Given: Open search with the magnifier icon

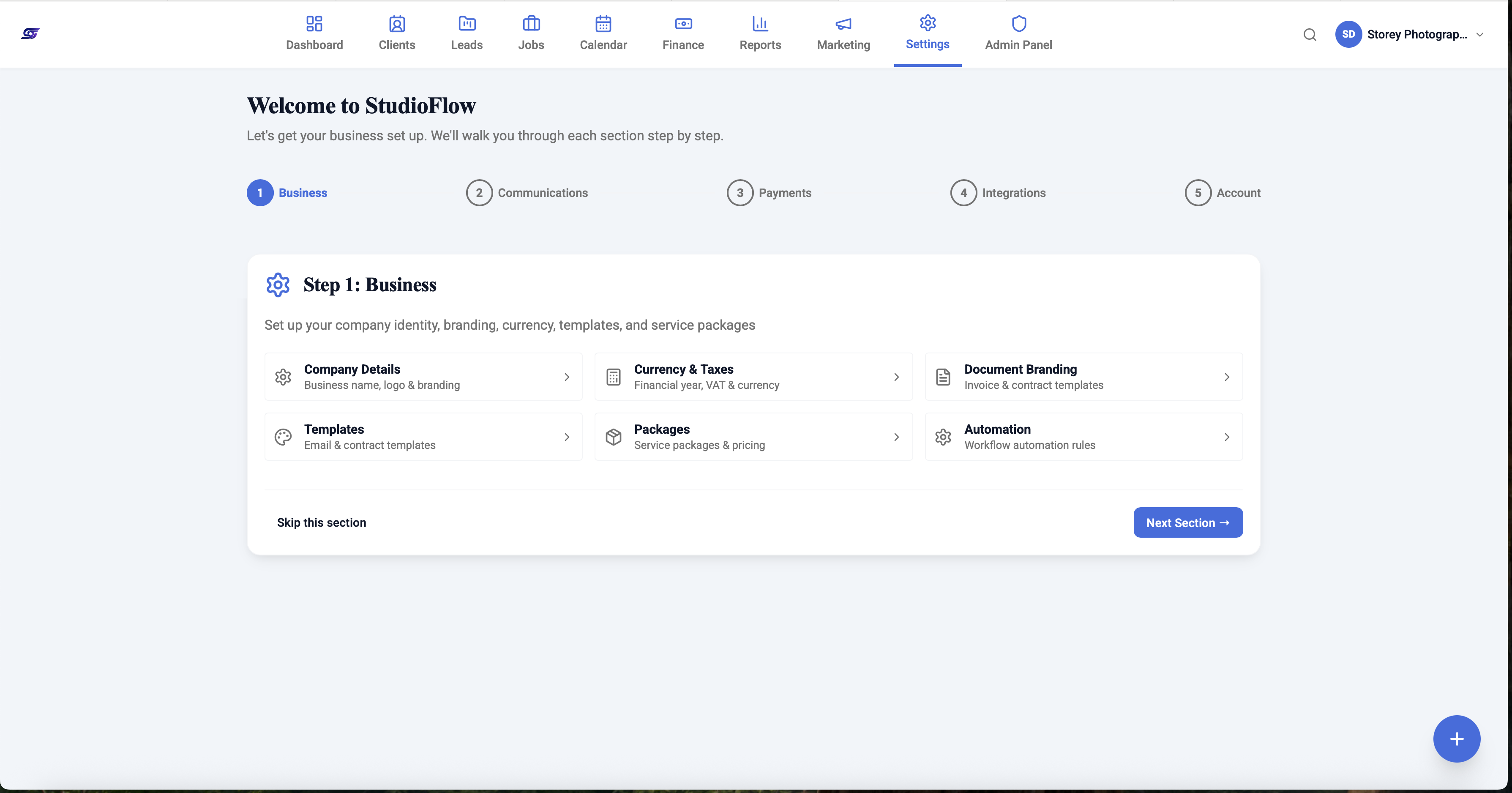Looking at the screenshot, I should point(1310,35).
